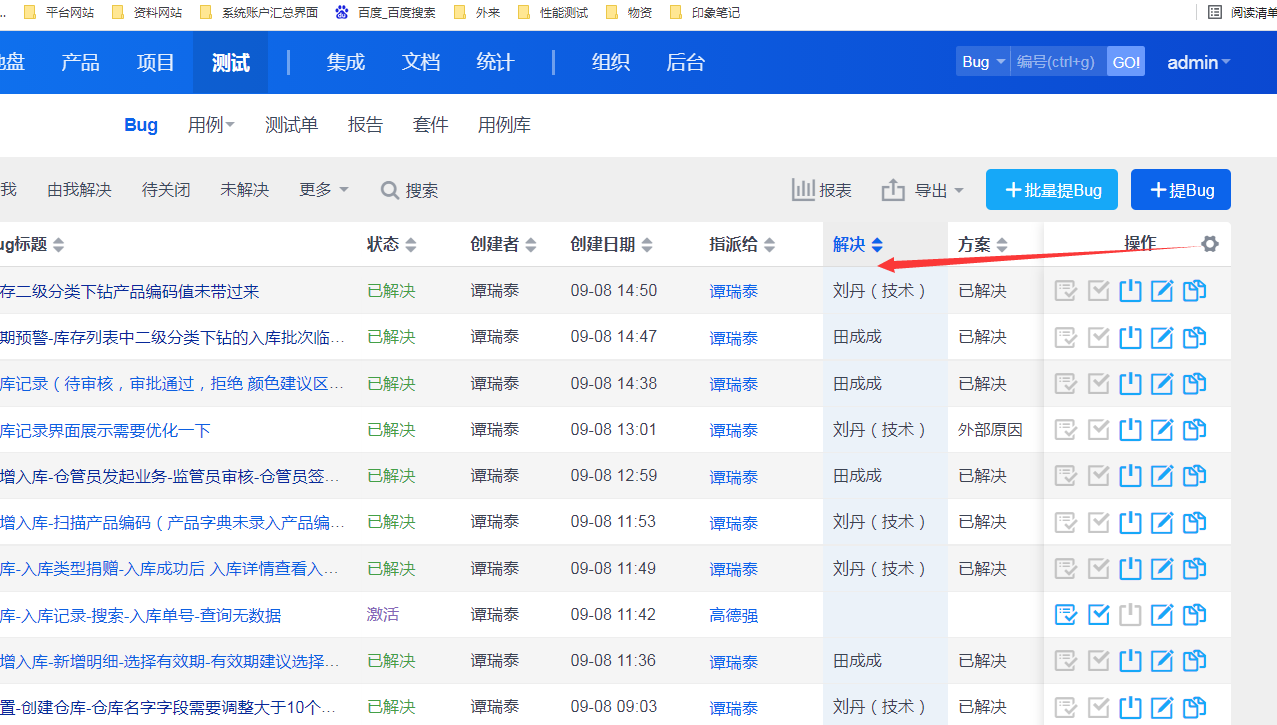The width and height of the screenshot is (1277, 725).
Task: Expand the Bug type selector in top search
Action: point(983,62)
